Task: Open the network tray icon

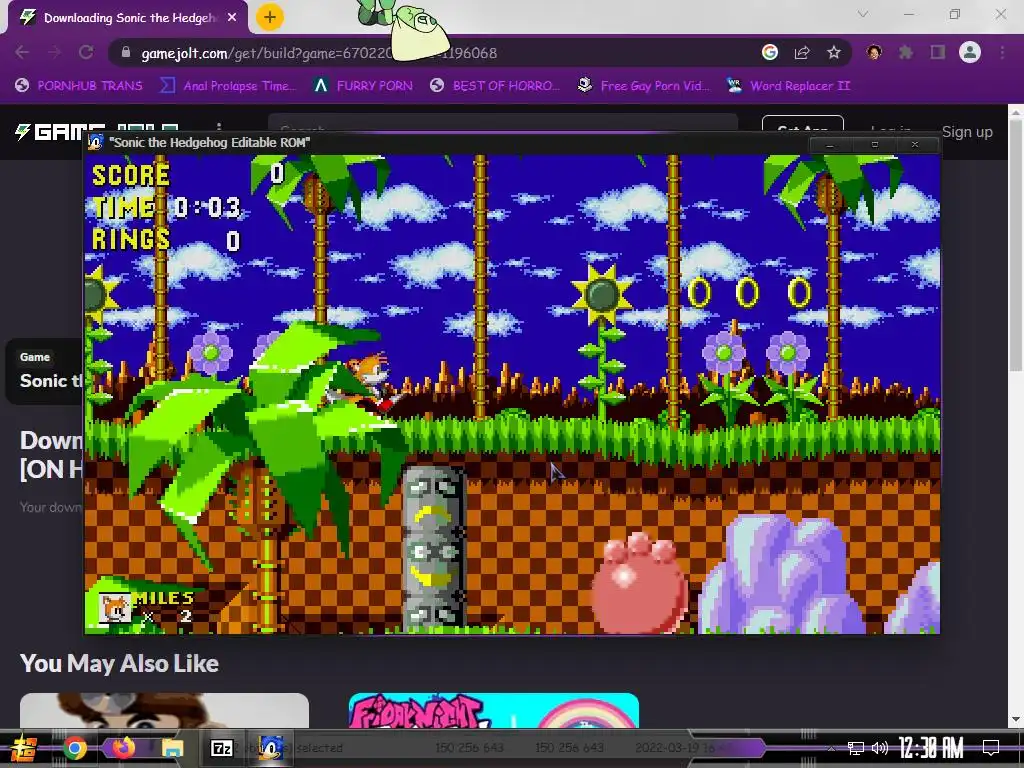Action: (856, 748)
